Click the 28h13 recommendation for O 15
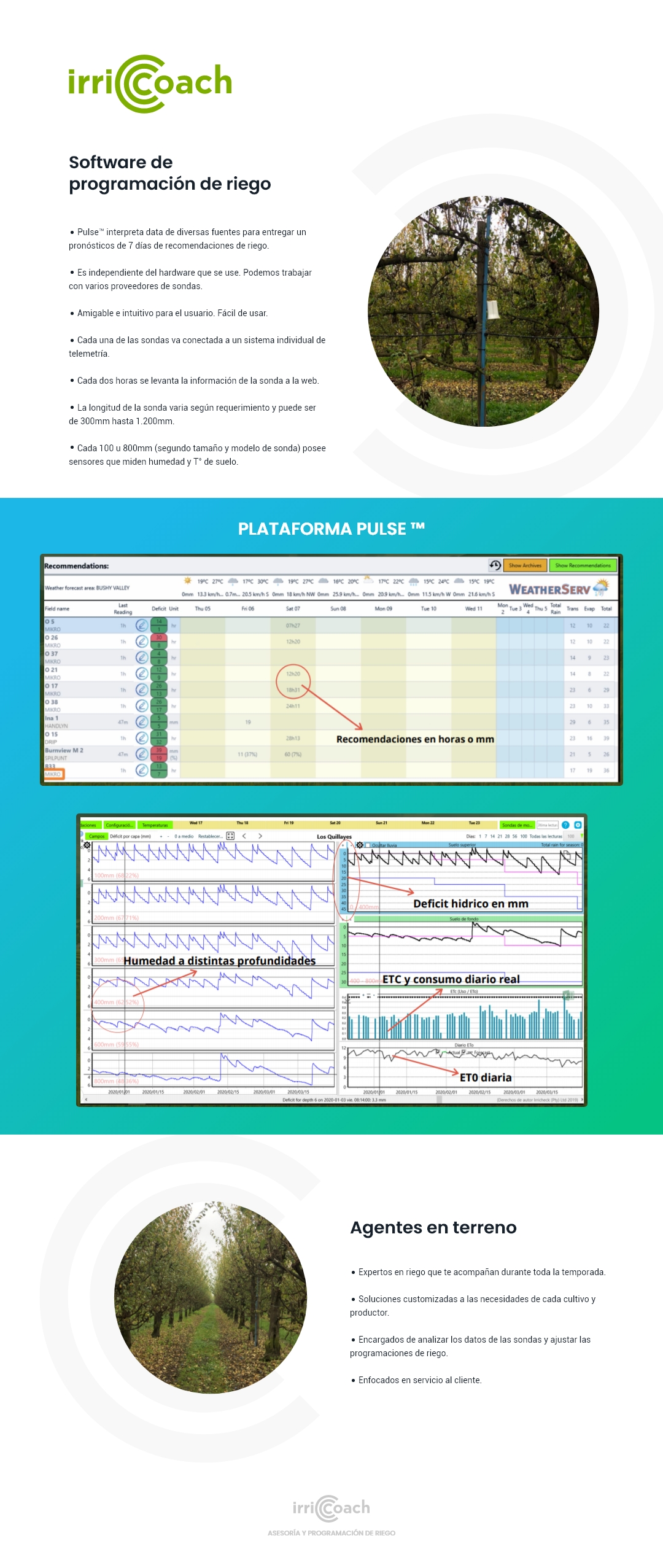This screenshot has width=663, height=1568. coord(293,738)
